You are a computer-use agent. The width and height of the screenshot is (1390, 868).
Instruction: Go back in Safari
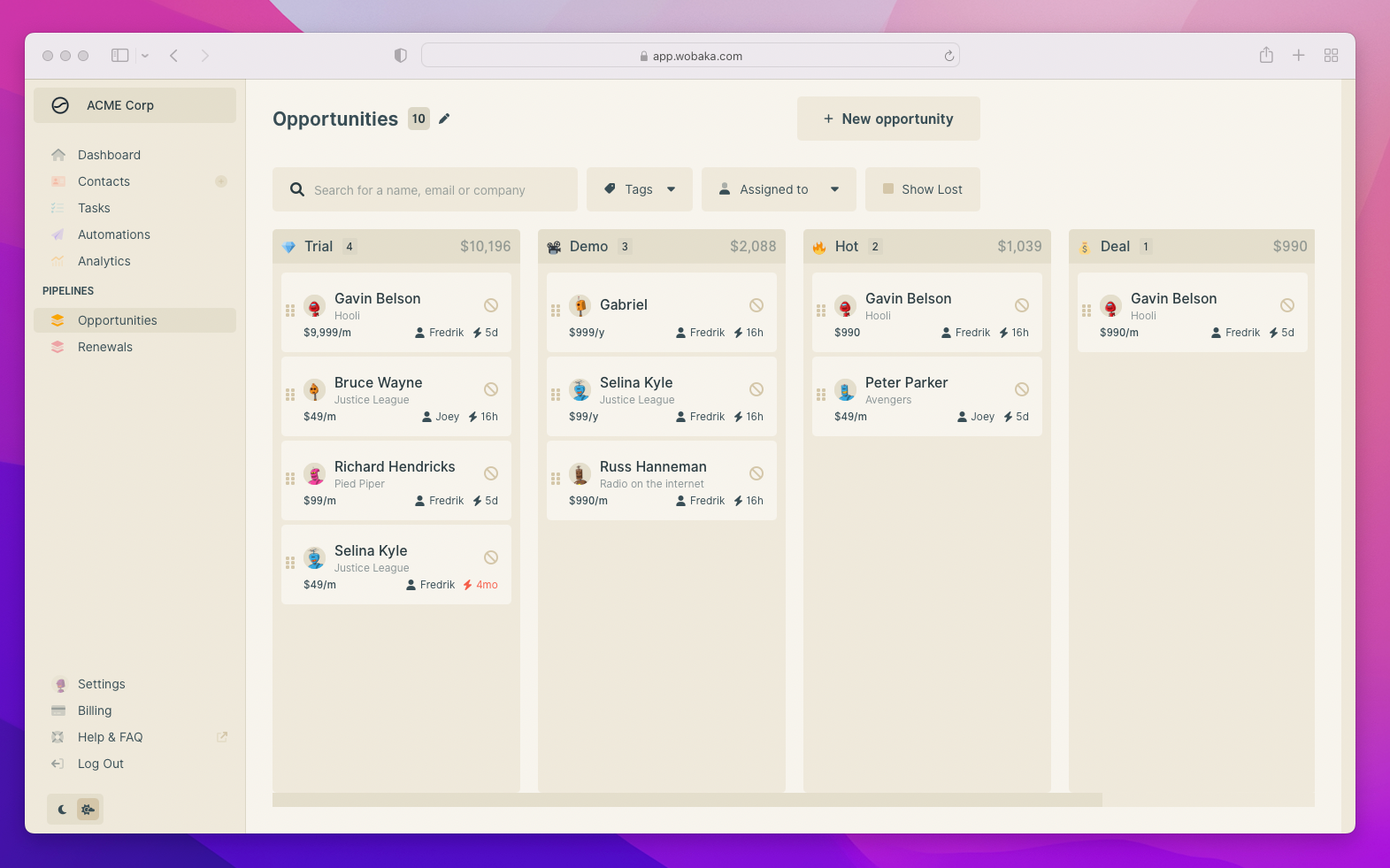[x=174, y=56]
